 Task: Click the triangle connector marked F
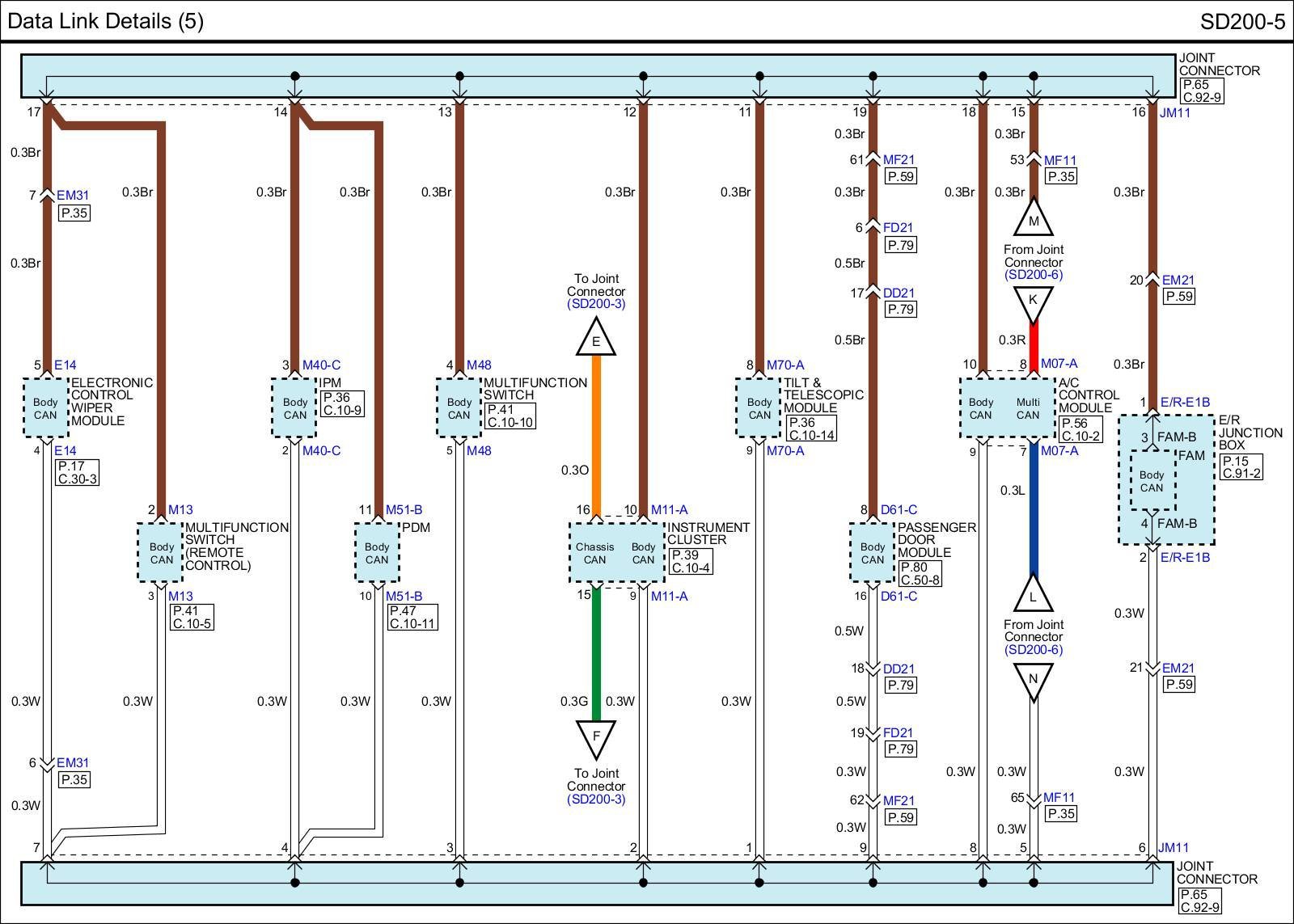click(x=596, y=736)
